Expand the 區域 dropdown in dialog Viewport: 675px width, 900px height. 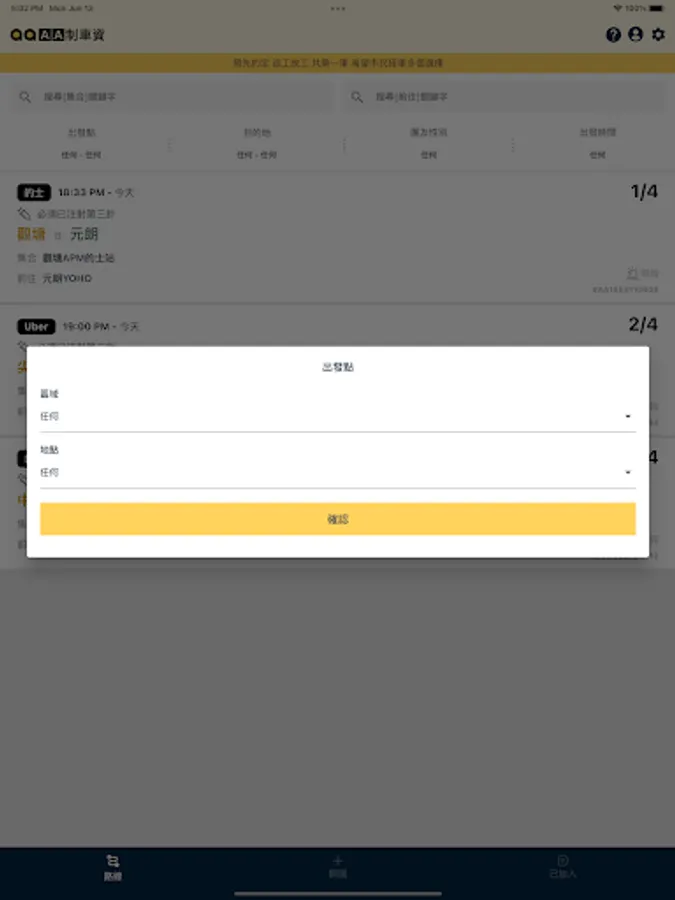(x=338, y=416)
